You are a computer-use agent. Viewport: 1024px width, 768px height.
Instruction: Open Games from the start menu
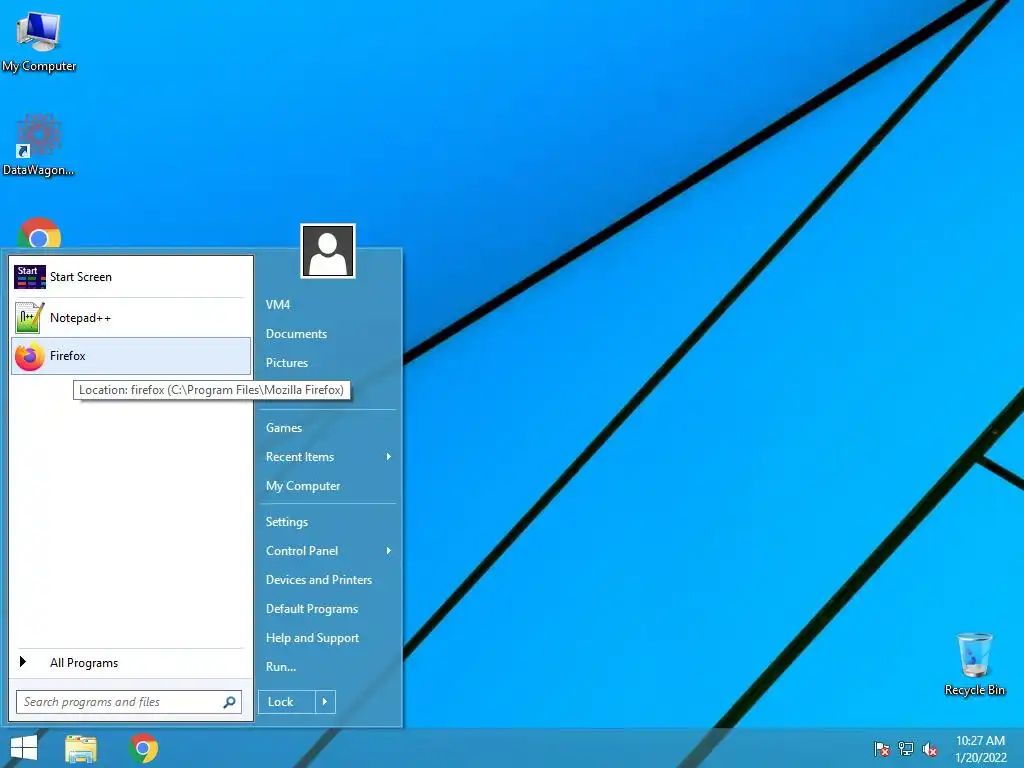click(284, 428)
